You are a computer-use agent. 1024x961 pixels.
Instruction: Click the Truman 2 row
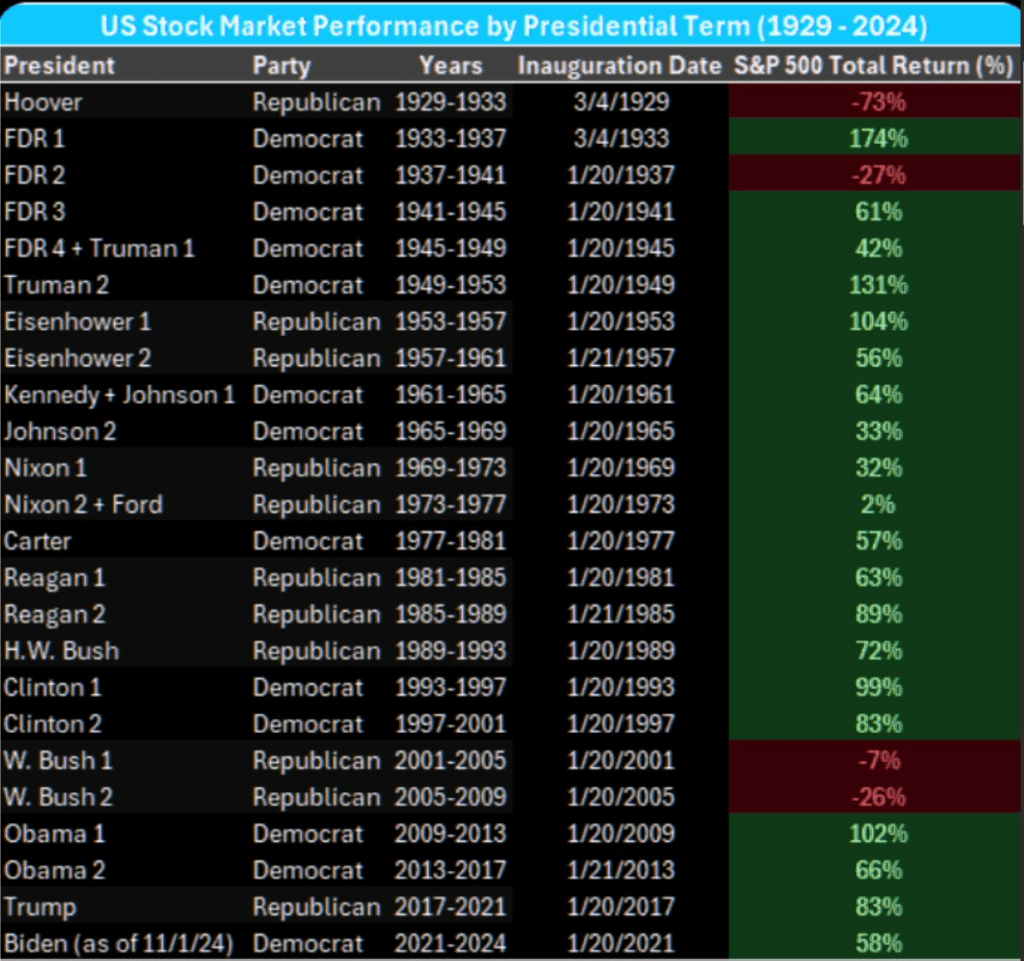click(120, 284)
